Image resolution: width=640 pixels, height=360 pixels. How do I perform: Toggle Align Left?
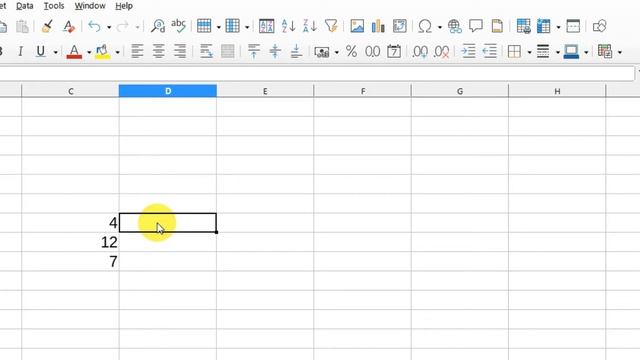click(x=137, y=51)
